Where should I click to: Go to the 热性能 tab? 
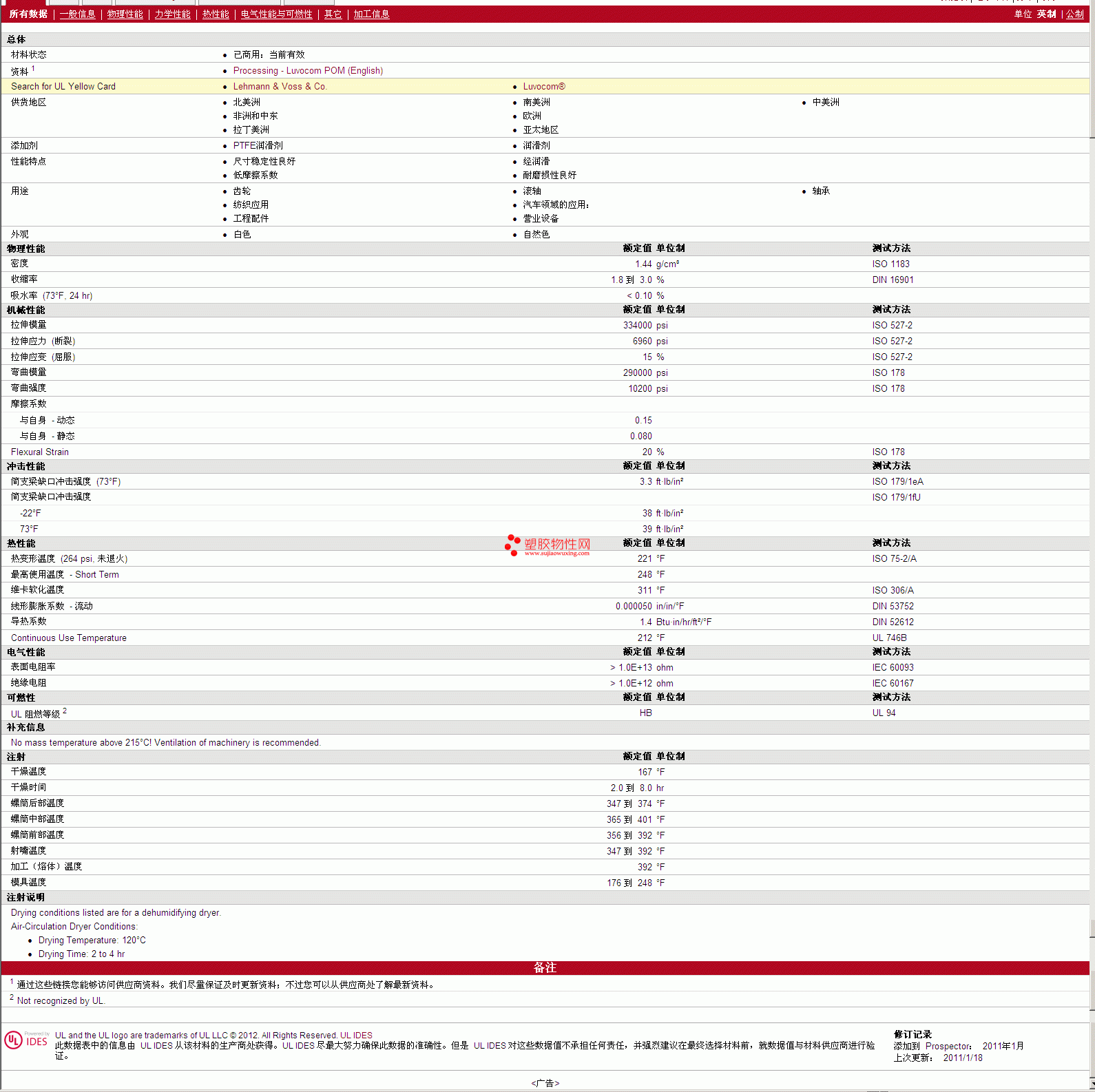[216, 14]
